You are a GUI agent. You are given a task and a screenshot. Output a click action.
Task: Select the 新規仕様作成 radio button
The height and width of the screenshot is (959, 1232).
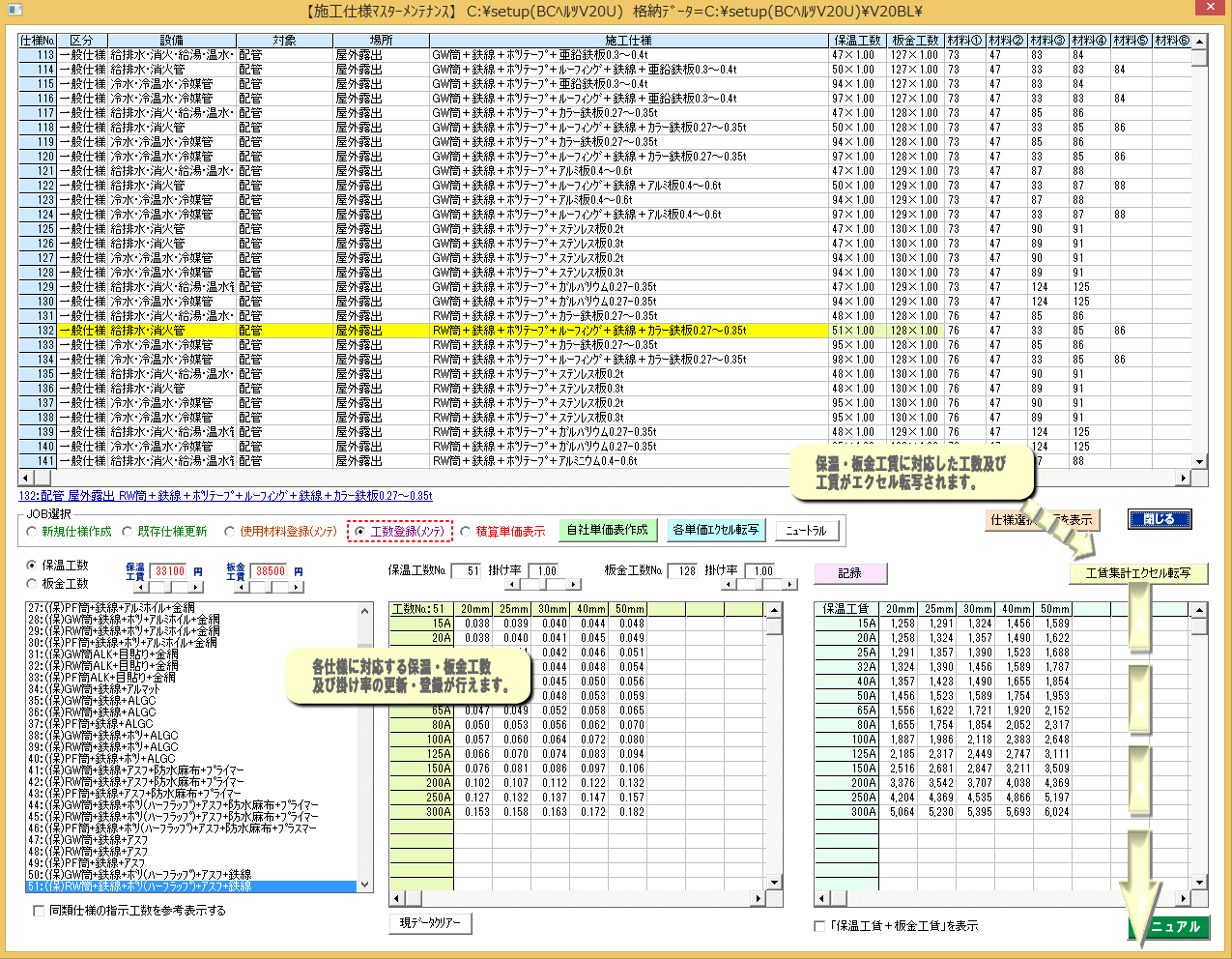pyautogui.click(x=32, y=532)
